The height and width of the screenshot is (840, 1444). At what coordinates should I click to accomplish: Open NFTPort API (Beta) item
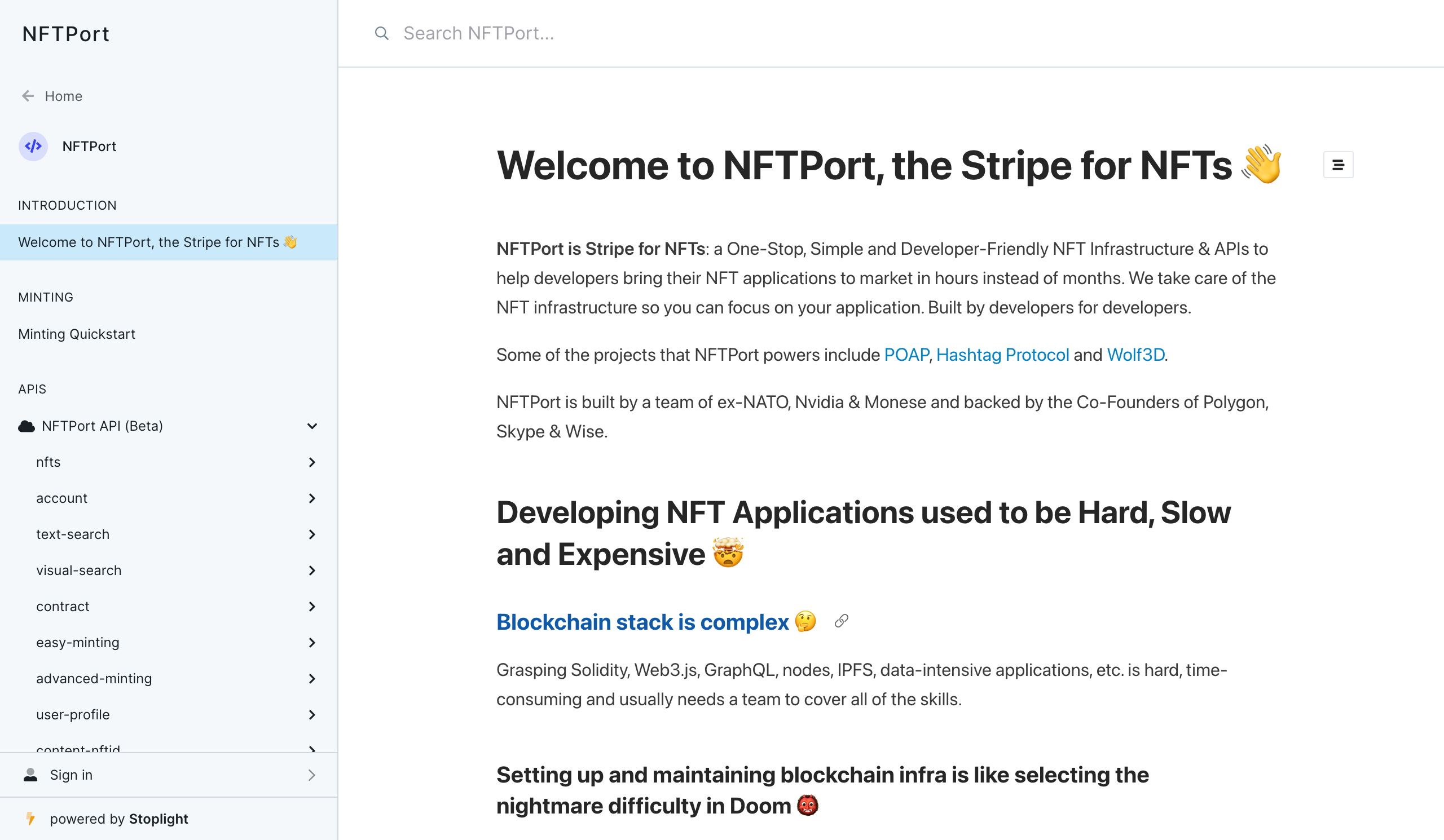pyautogui.click(x=169, y=426)
